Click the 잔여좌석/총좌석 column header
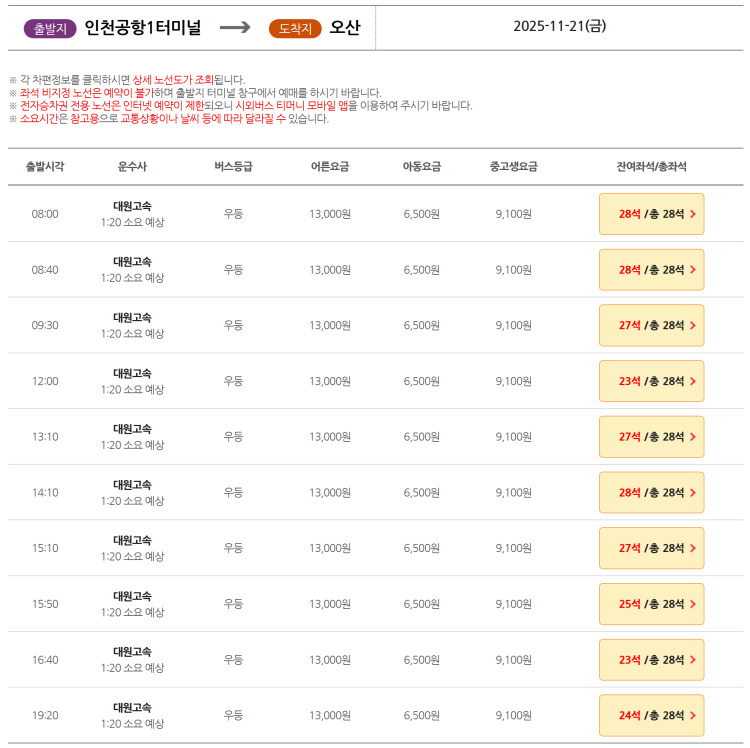 [x=651, y=167]
